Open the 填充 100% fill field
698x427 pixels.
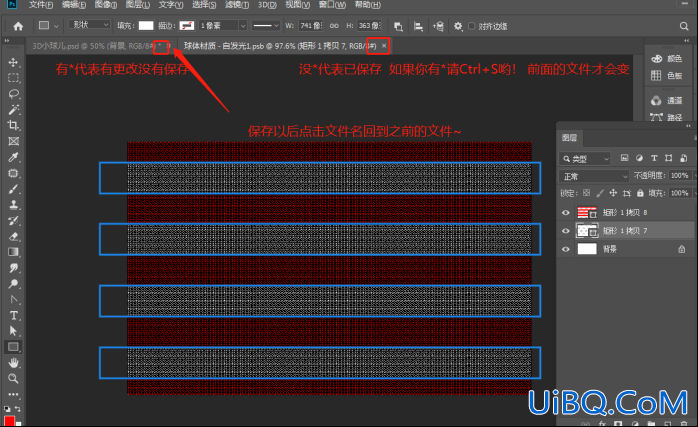[680, 193]
